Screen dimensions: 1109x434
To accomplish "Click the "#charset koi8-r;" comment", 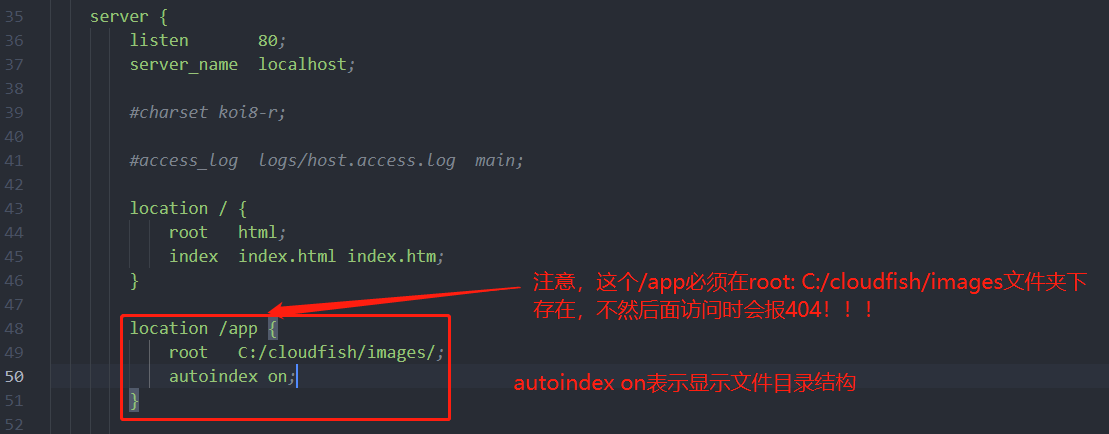I will pos(207,112).
